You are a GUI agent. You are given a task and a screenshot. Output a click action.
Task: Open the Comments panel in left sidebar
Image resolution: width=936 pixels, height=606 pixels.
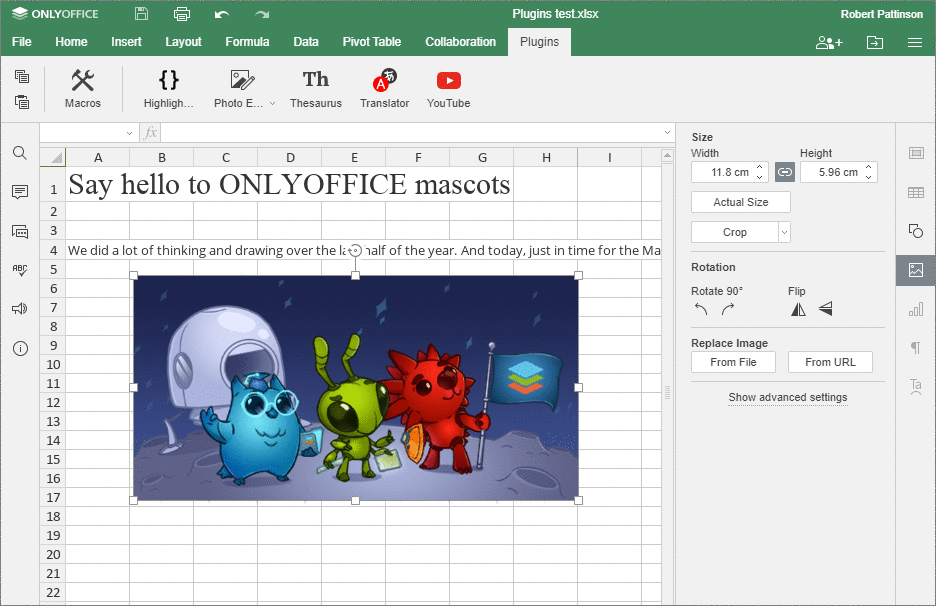pyautogui.click(x=20, y=192)
